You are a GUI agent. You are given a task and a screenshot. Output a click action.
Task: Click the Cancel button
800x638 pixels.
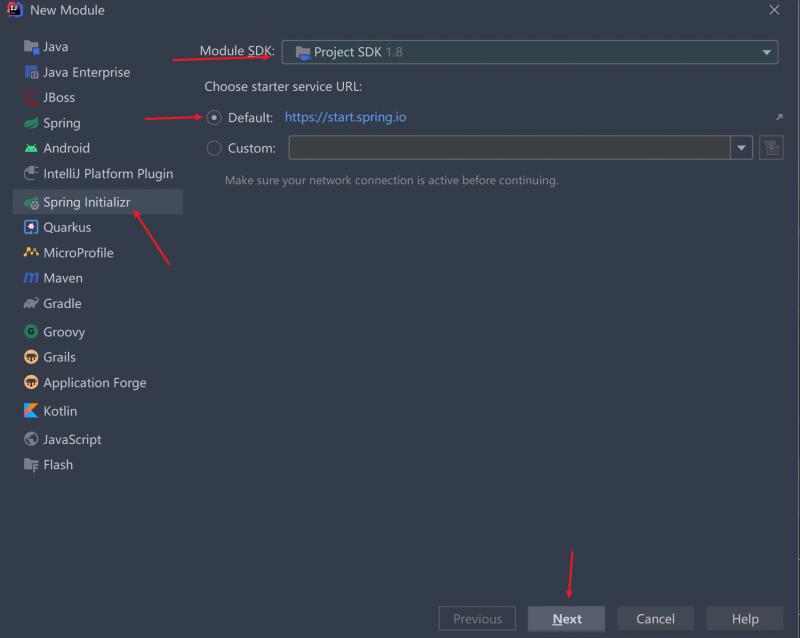click(655, 619)
